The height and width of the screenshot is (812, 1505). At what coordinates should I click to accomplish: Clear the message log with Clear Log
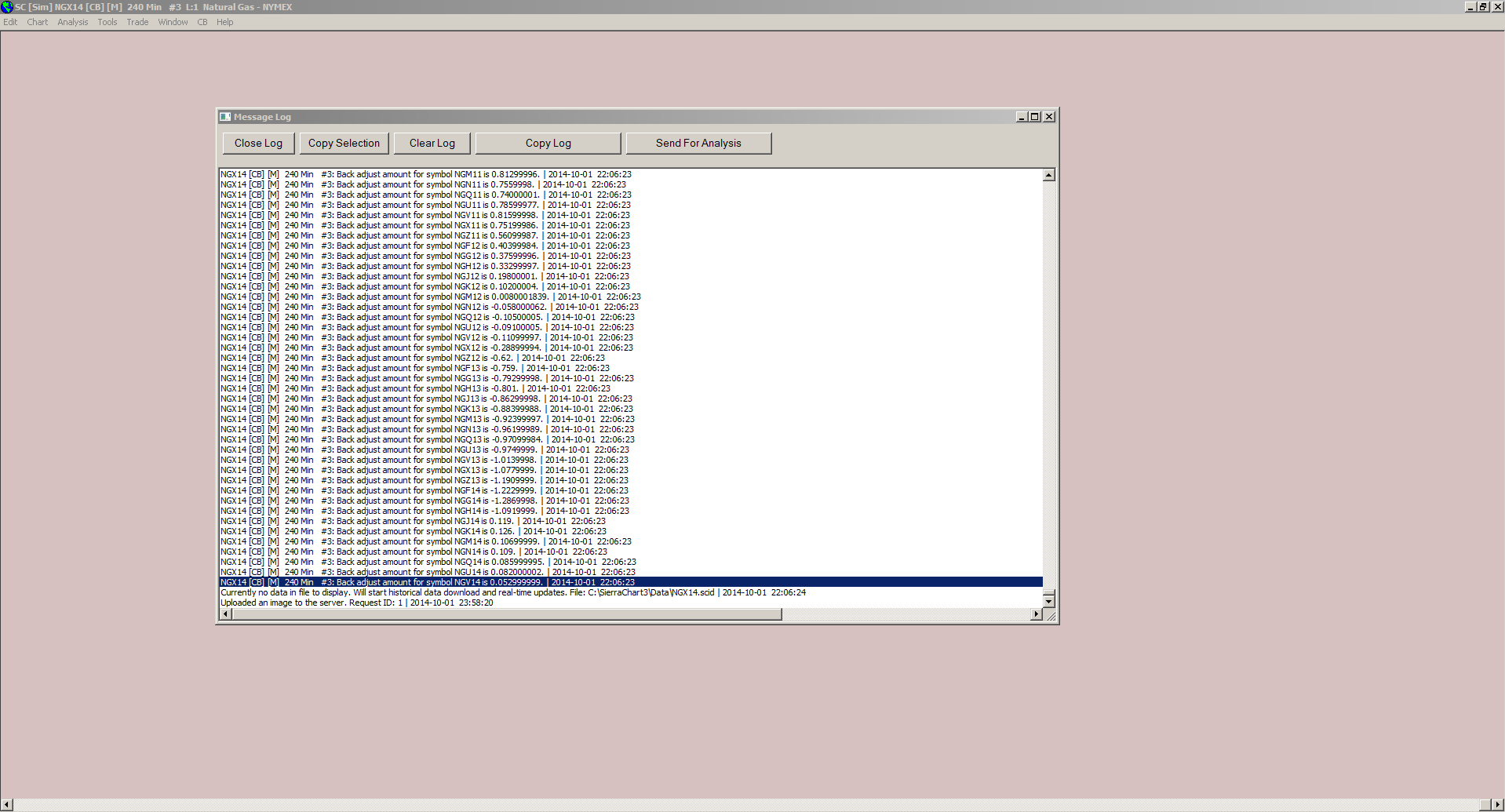tap(432, 143)
